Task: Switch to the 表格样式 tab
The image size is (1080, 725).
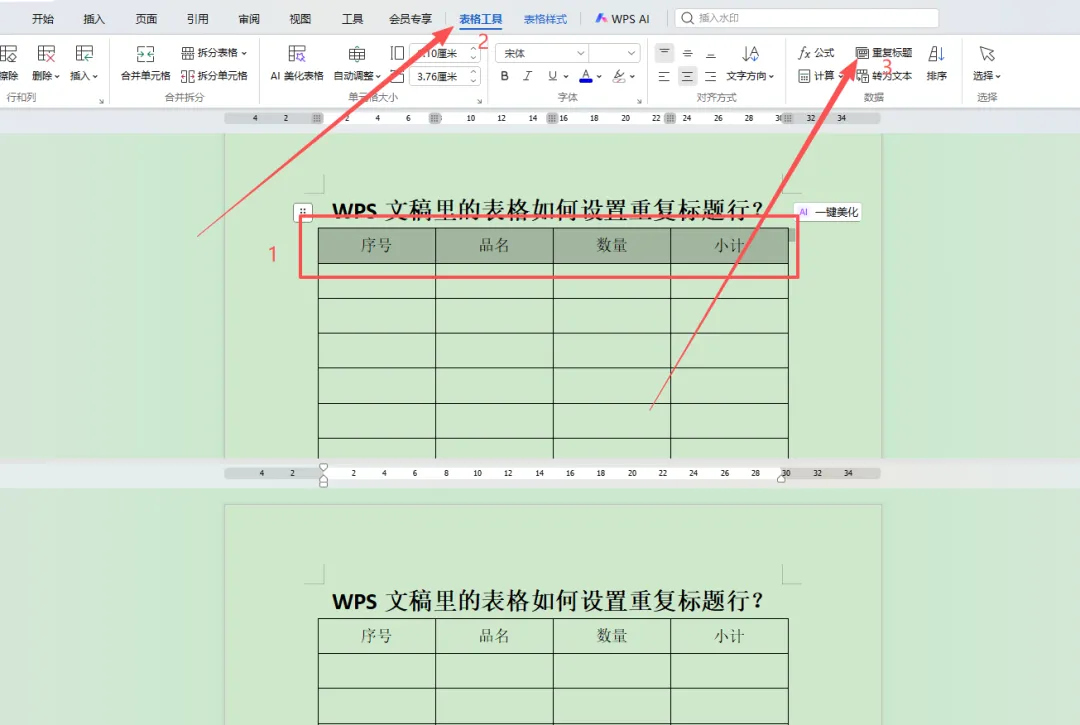Action: coord(546,19)
